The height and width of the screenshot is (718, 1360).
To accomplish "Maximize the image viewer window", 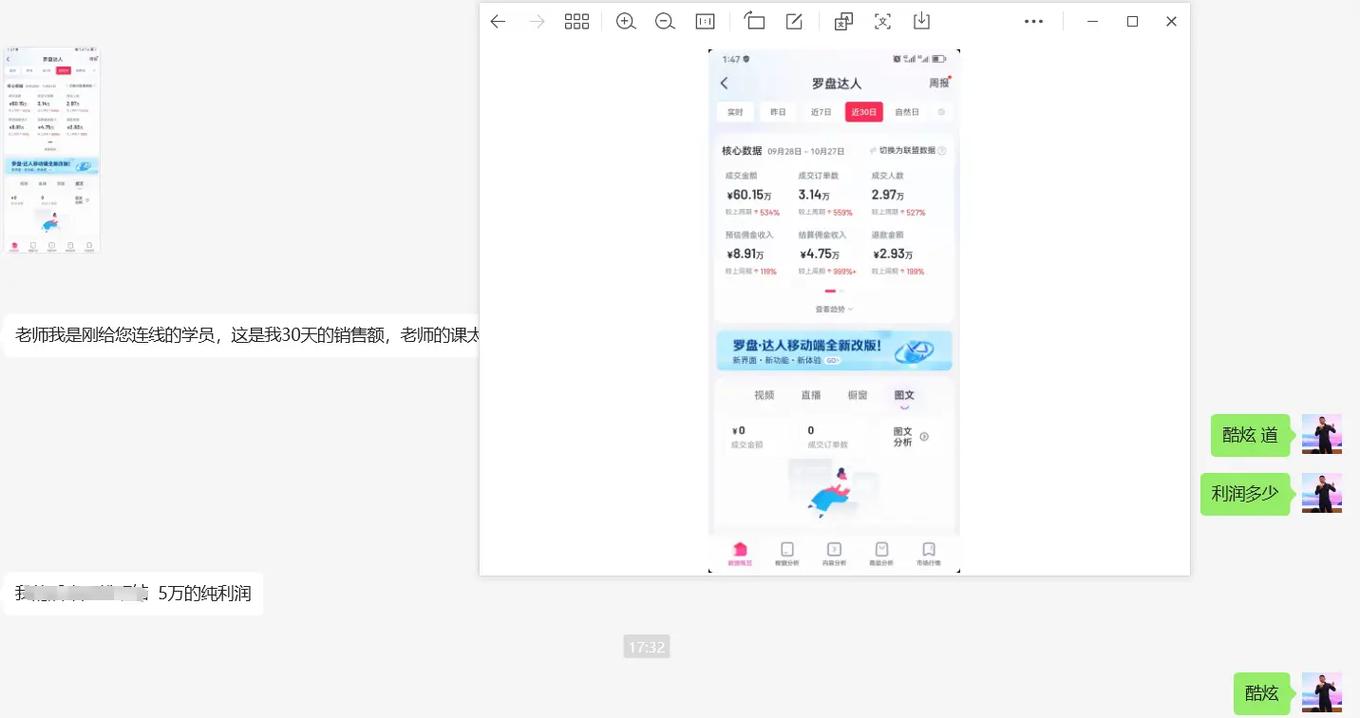I will tap(1132, 21).
